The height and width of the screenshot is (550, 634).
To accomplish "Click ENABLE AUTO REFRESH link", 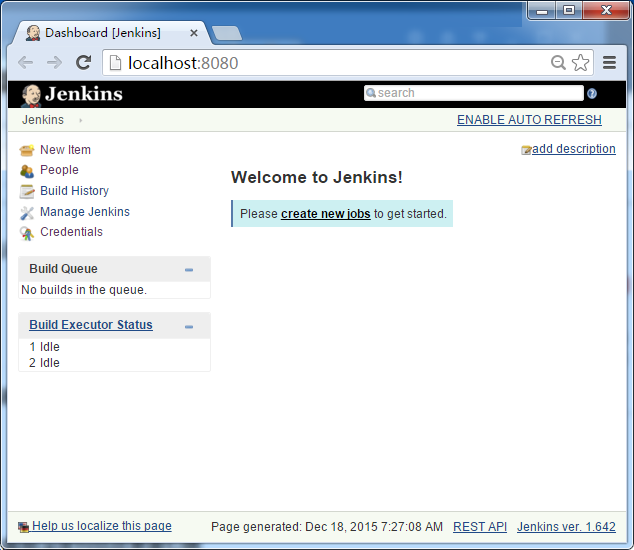I will [529, 120].
